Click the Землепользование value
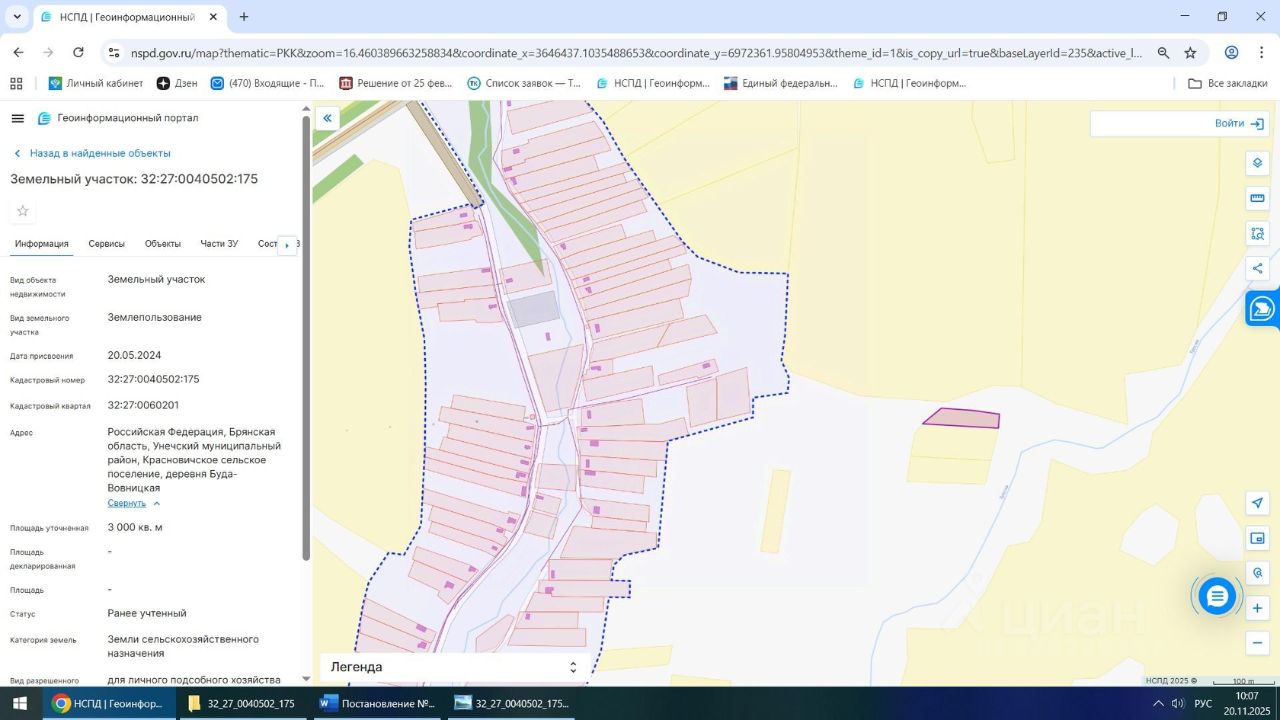The image size is (1280, 720). [155, 317]
